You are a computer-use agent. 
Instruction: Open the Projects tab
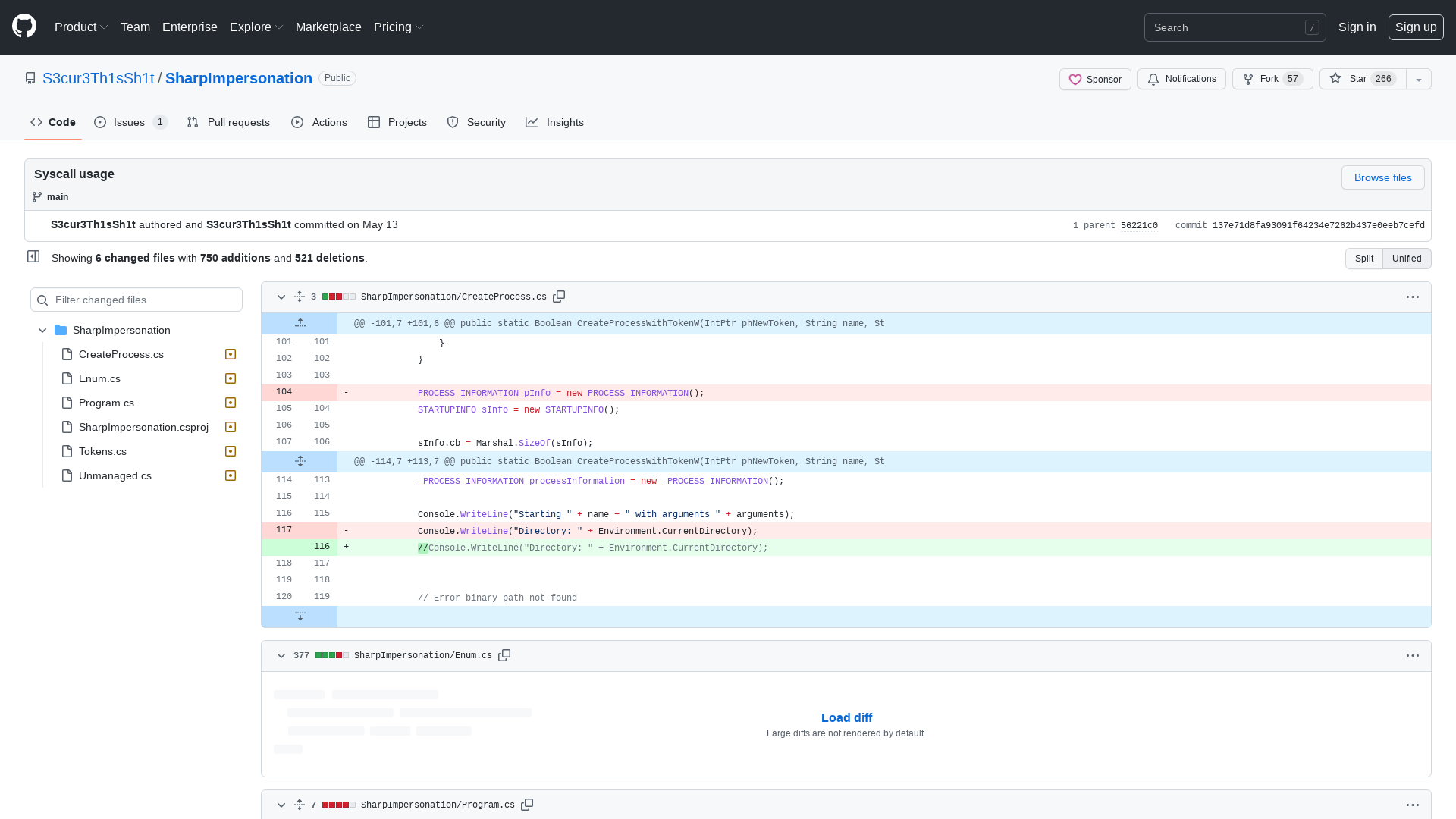pyautogui.click(x=397, y=122)
